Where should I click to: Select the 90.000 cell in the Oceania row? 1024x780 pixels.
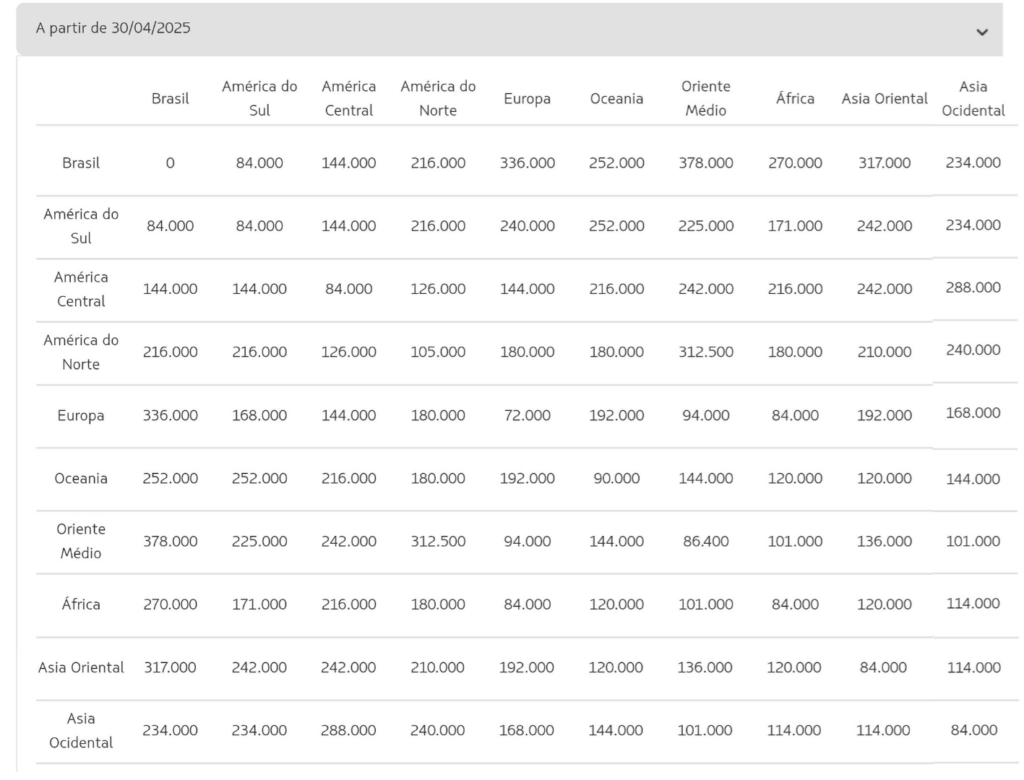coord(616,478)
